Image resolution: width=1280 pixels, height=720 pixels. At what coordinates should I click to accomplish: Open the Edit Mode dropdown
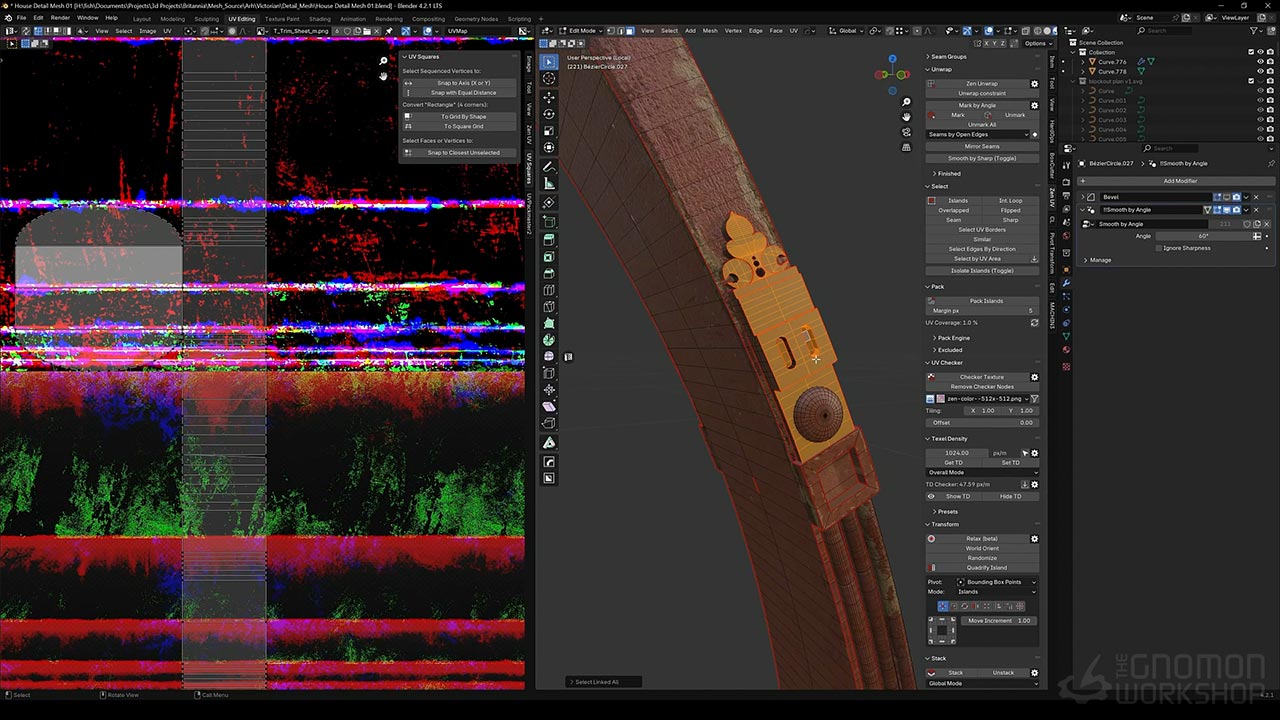click(x=585, y=31)
